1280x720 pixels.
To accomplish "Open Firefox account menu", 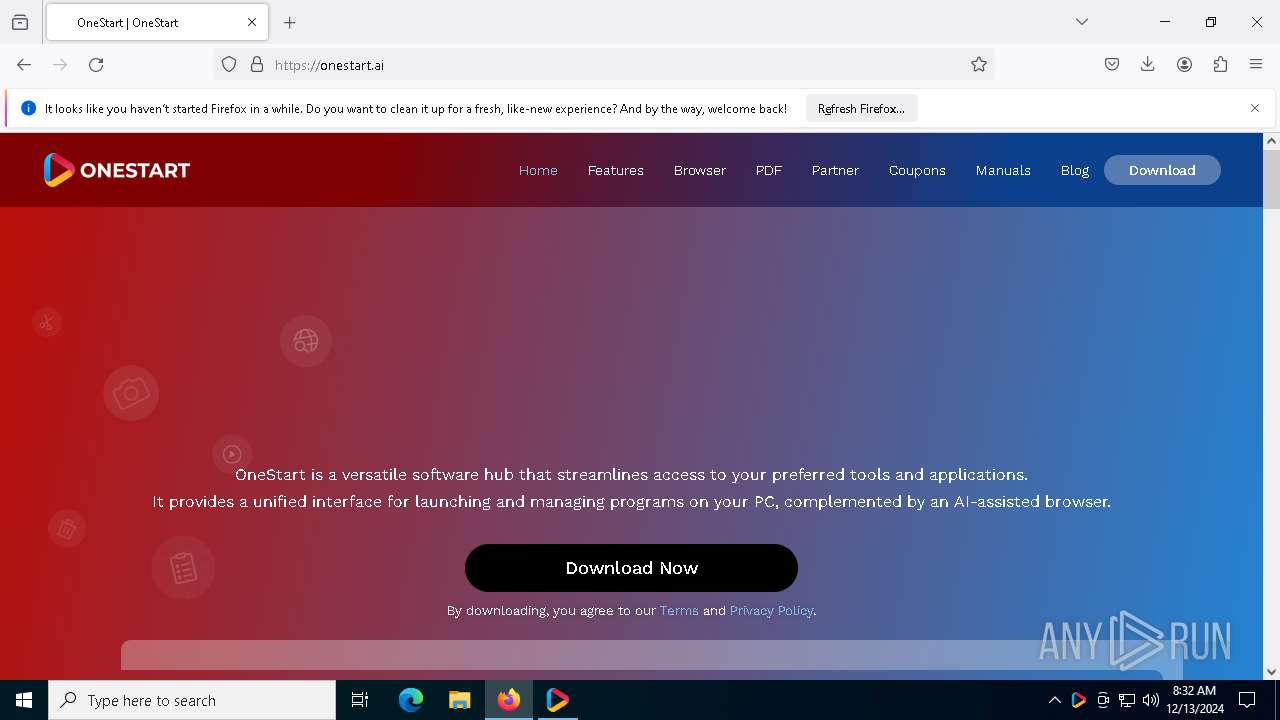I will [x=1184, y=64].
